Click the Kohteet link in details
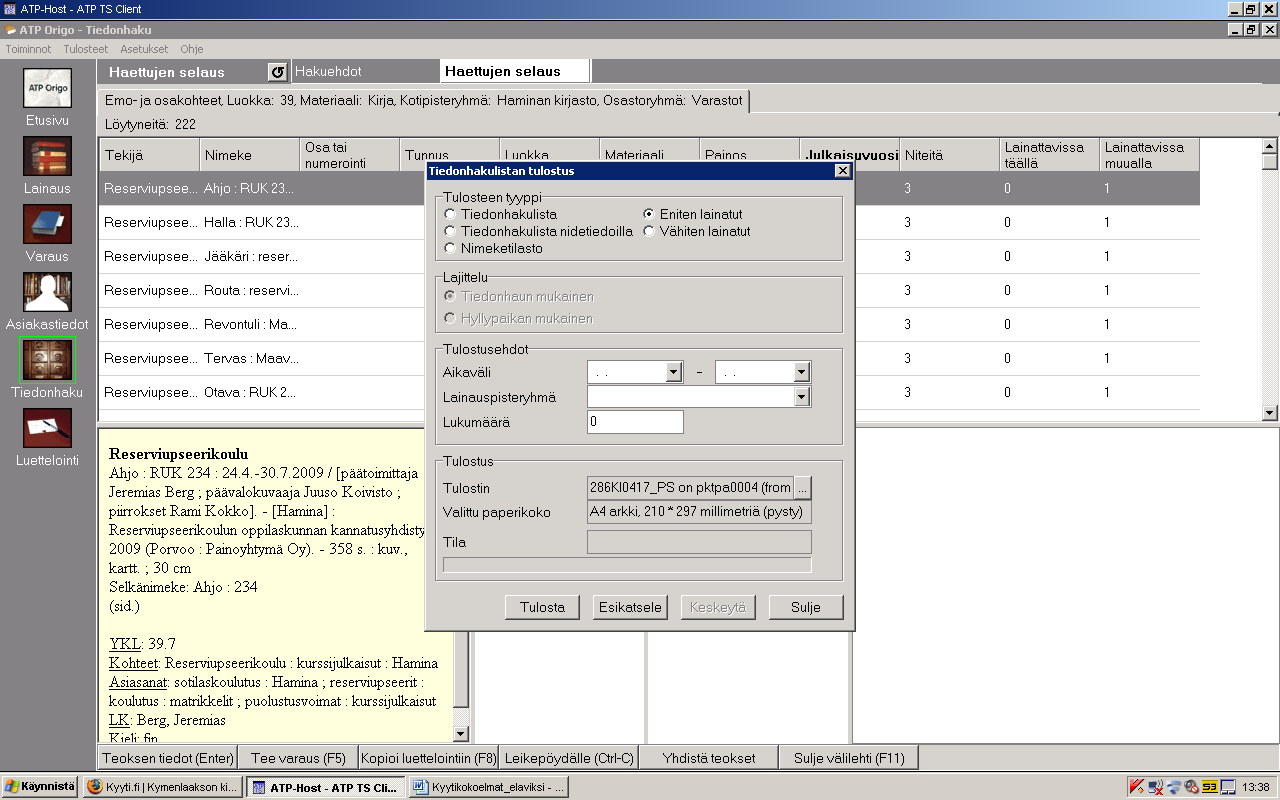Viewport: 1280px width, 800px height. 133,663
